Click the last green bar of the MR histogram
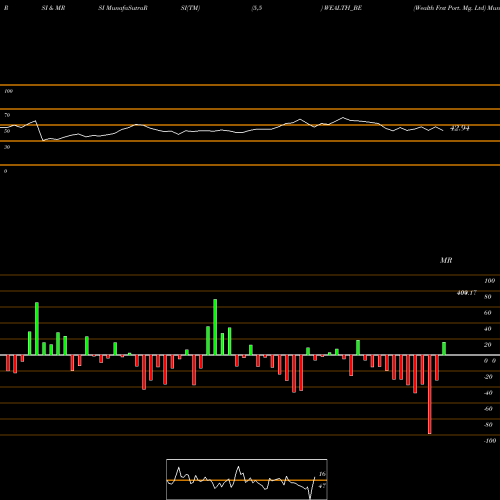The width and height of the screenshot is (500, 500). pyautogui.click(x=444, y=349)
